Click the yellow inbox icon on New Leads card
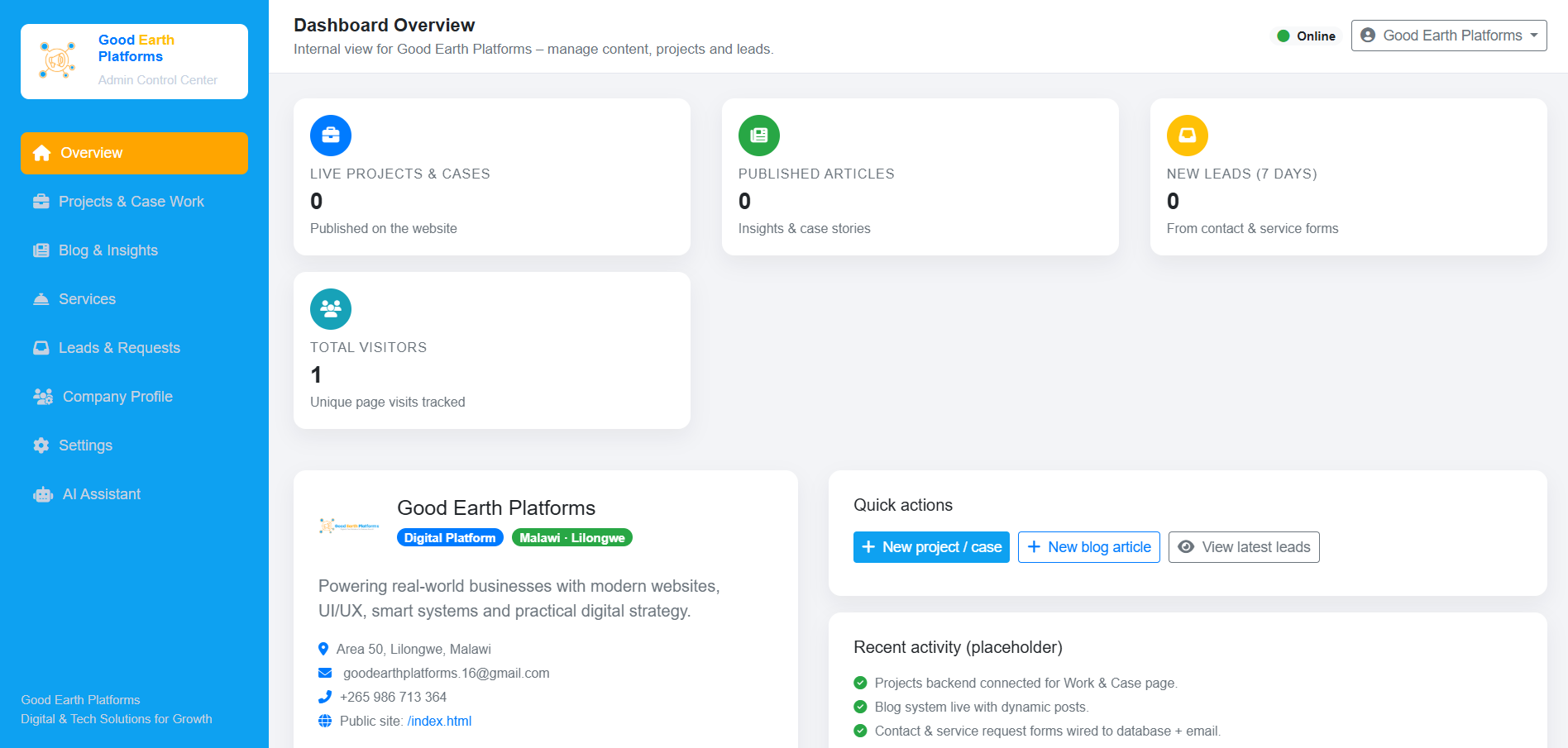 [x=1188, y=136]
